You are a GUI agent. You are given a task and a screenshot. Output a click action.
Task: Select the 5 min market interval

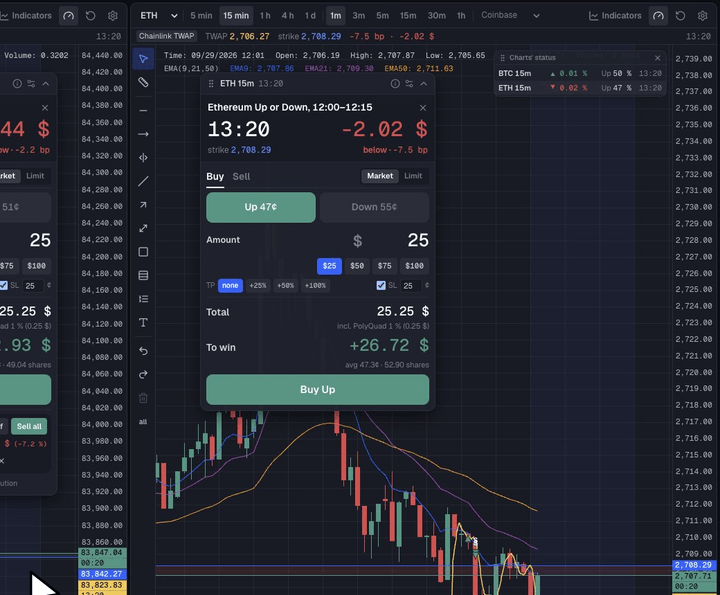(x=201, y=16)
